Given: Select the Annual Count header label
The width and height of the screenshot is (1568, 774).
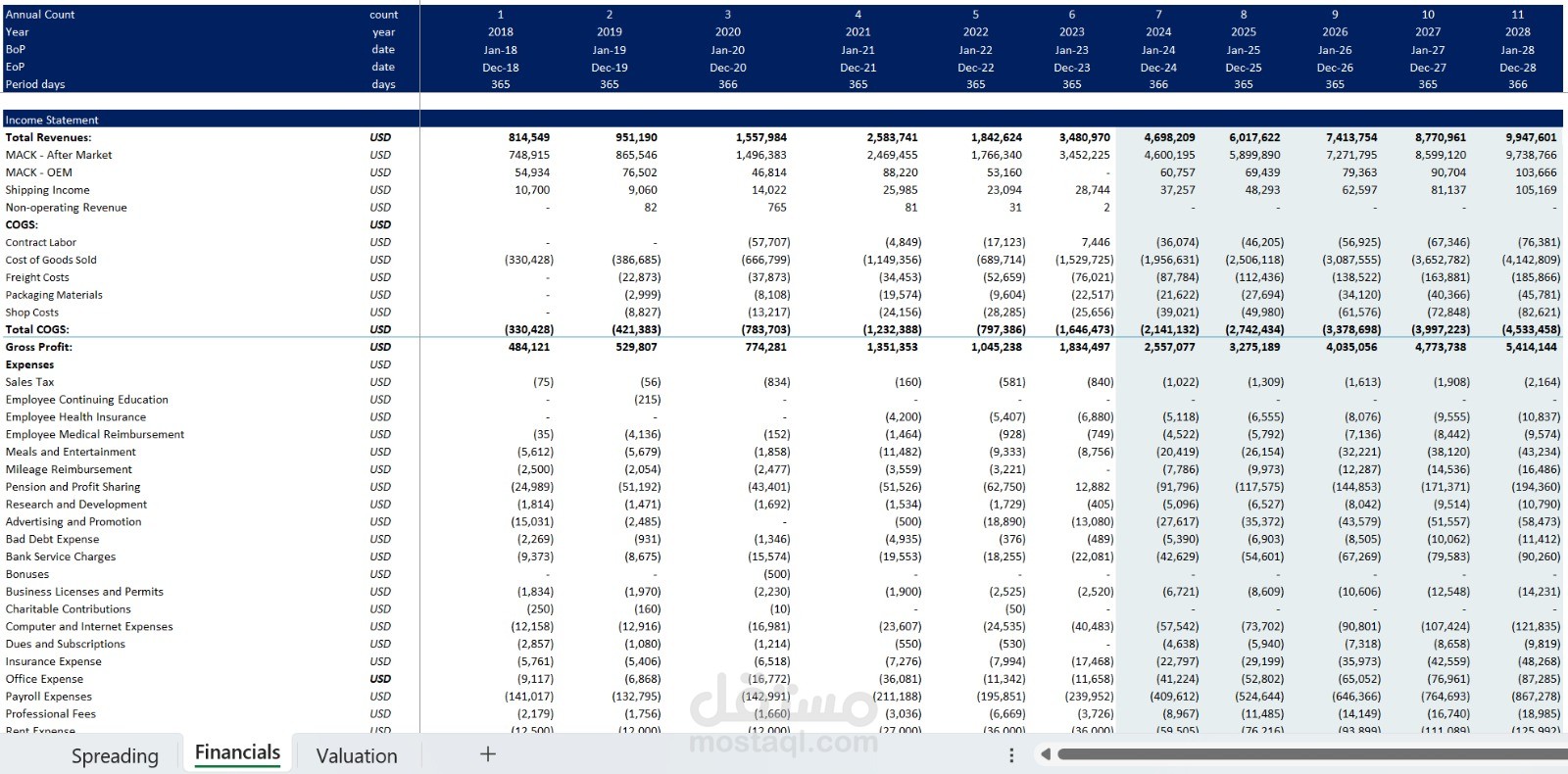Looking at the screenshot, I should pos(40,15).
